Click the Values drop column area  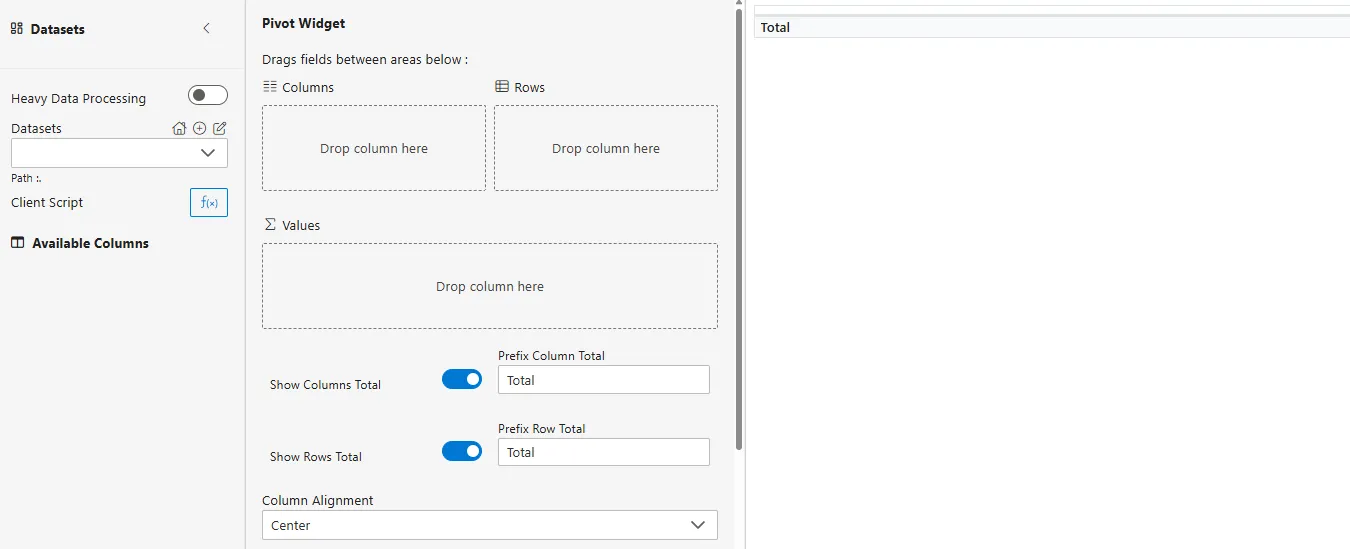[x=489, y=286]
